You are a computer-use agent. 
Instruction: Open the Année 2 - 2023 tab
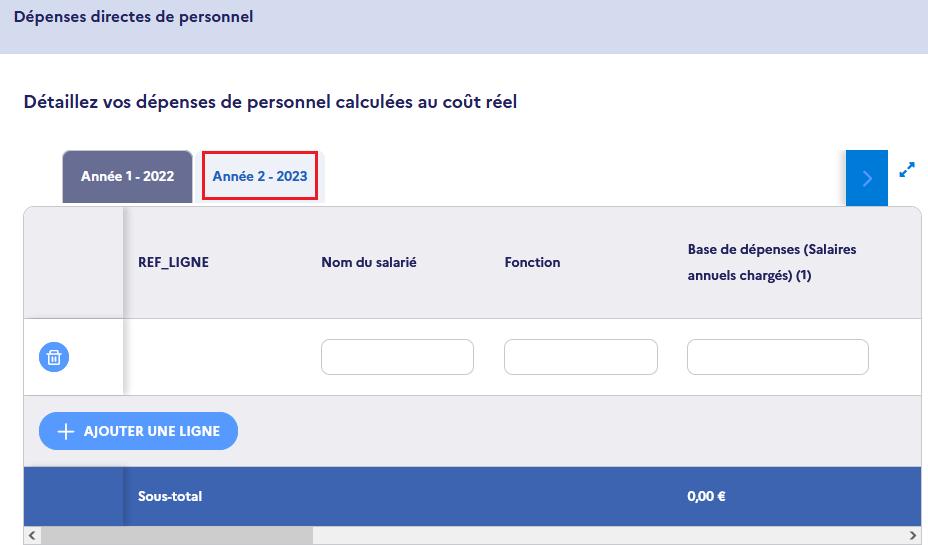point(260,176)
